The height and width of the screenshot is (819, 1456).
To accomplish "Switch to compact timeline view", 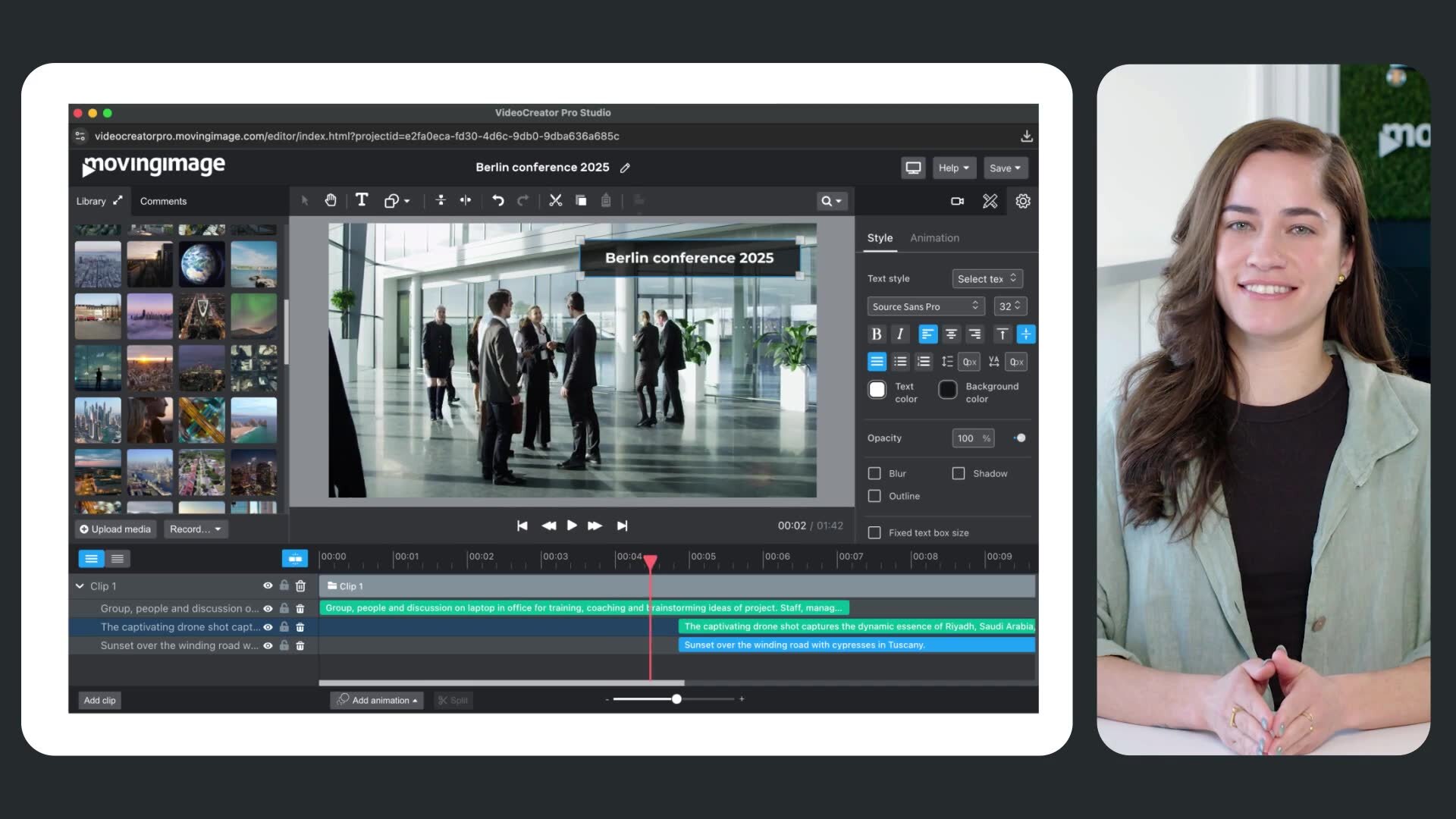I will pyautogui.click(x=118, y=559).
